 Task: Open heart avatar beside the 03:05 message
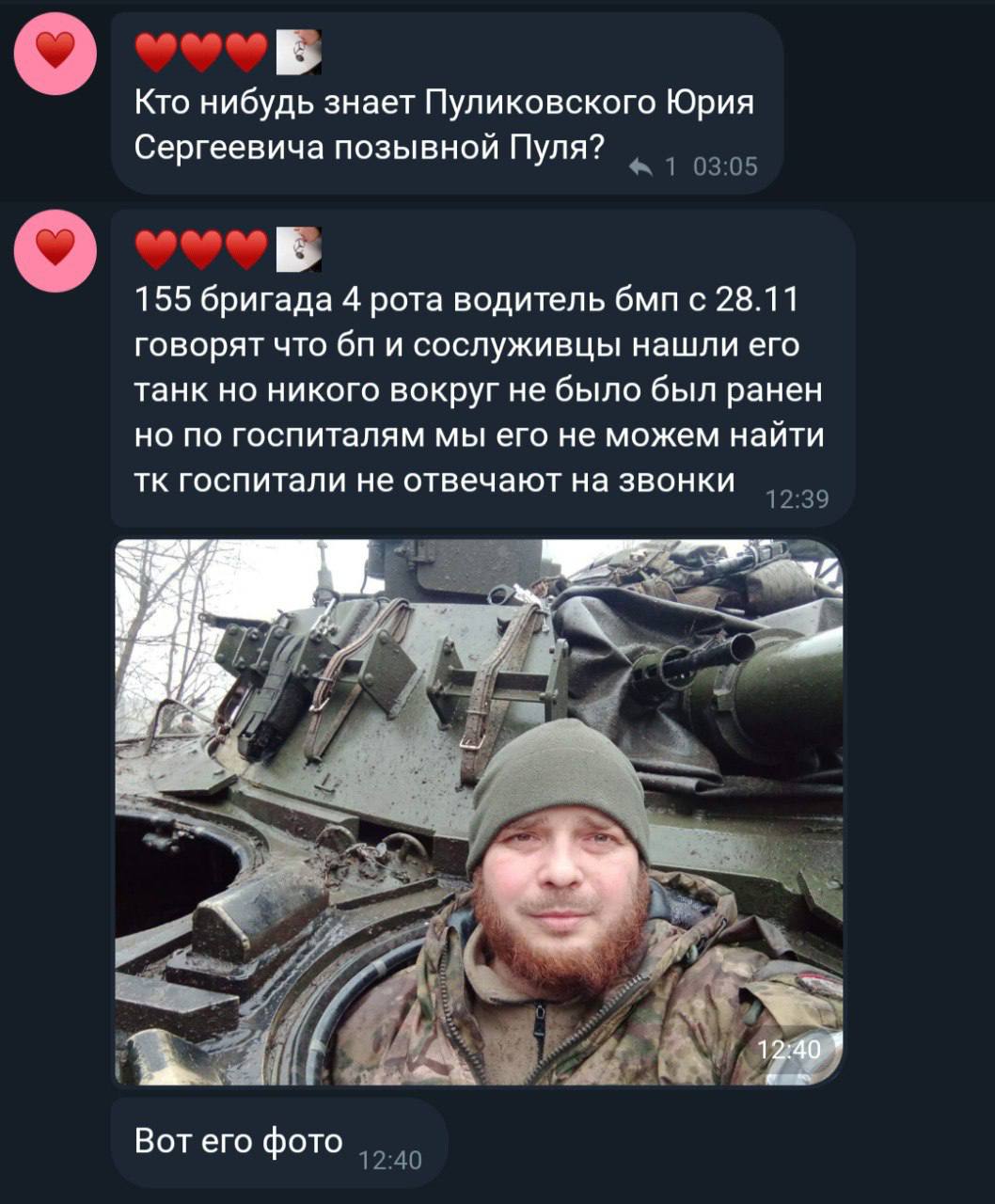coord(55,53)
